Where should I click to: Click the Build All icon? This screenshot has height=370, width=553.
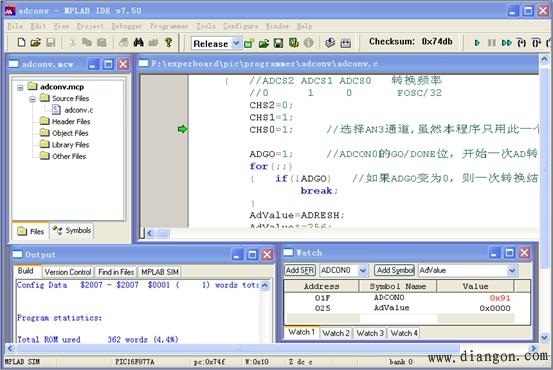[x=346, y=43]
